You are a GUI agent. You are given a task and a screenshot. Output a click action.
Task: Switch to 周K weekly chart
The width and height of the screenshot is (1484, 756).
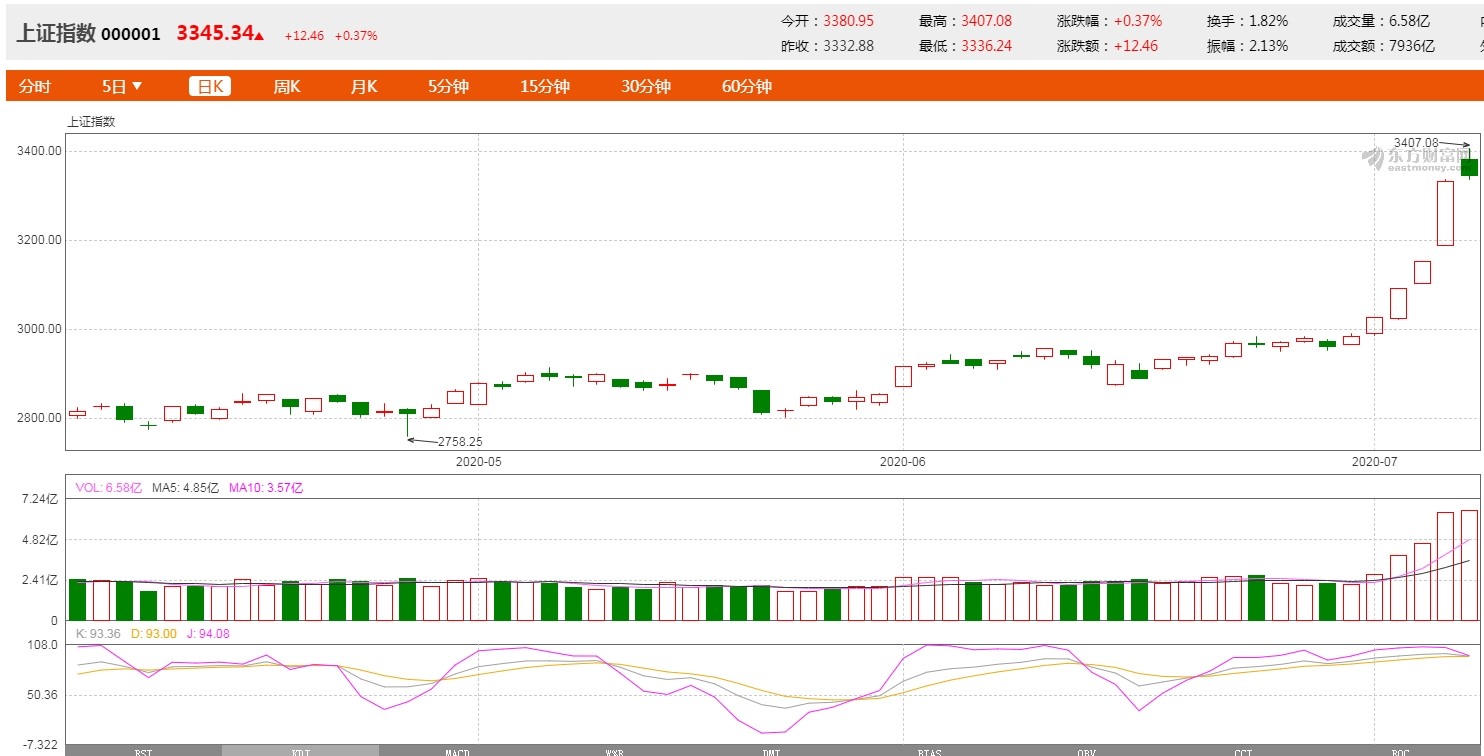point(287,86)
